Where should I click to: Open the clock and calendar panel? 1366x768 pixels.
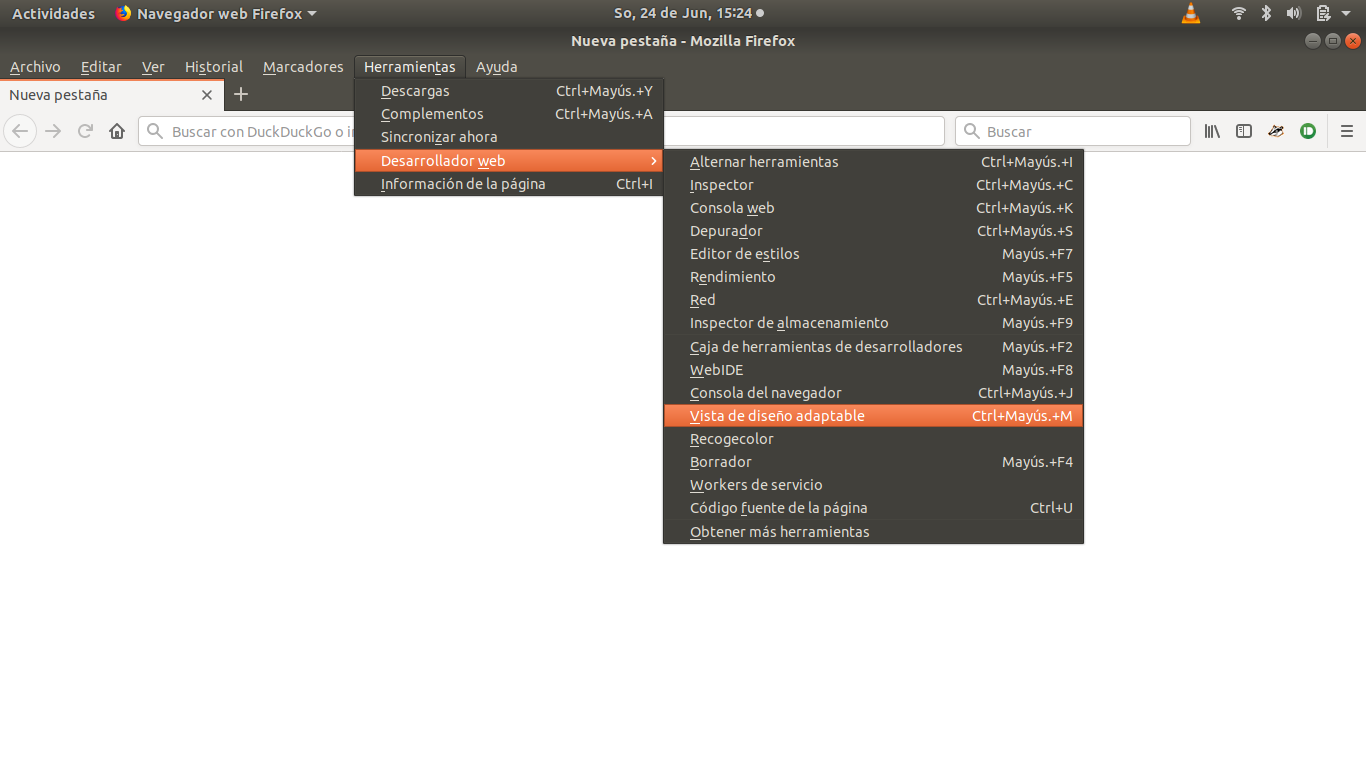coord(688,13)
